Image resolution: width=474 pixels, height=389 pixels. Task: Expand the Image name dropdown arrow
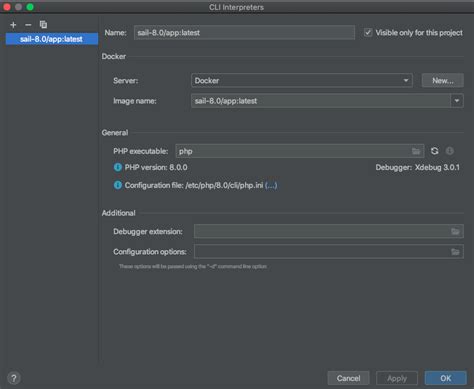click(x=457, y=101)
